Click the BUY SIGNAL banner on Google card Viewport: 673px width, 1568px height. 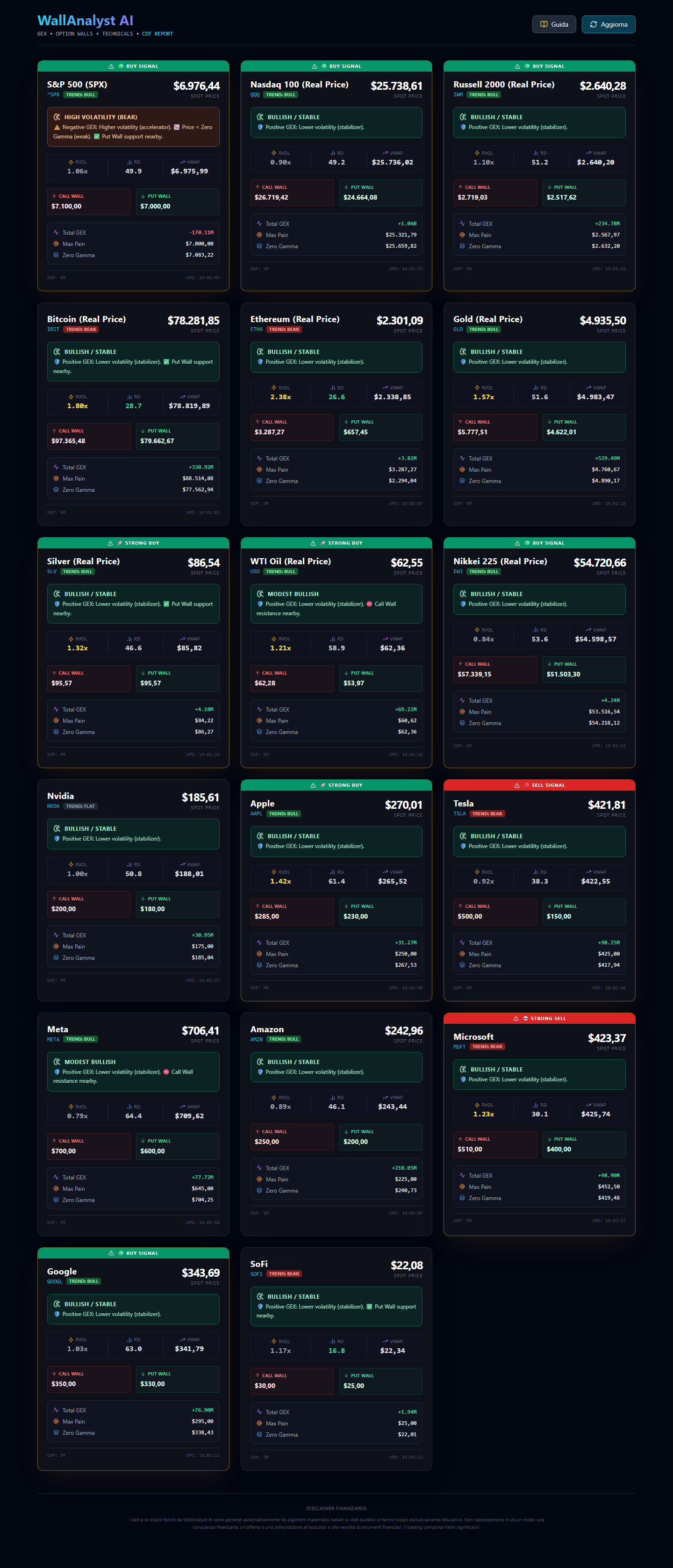tap(133, 1253)
